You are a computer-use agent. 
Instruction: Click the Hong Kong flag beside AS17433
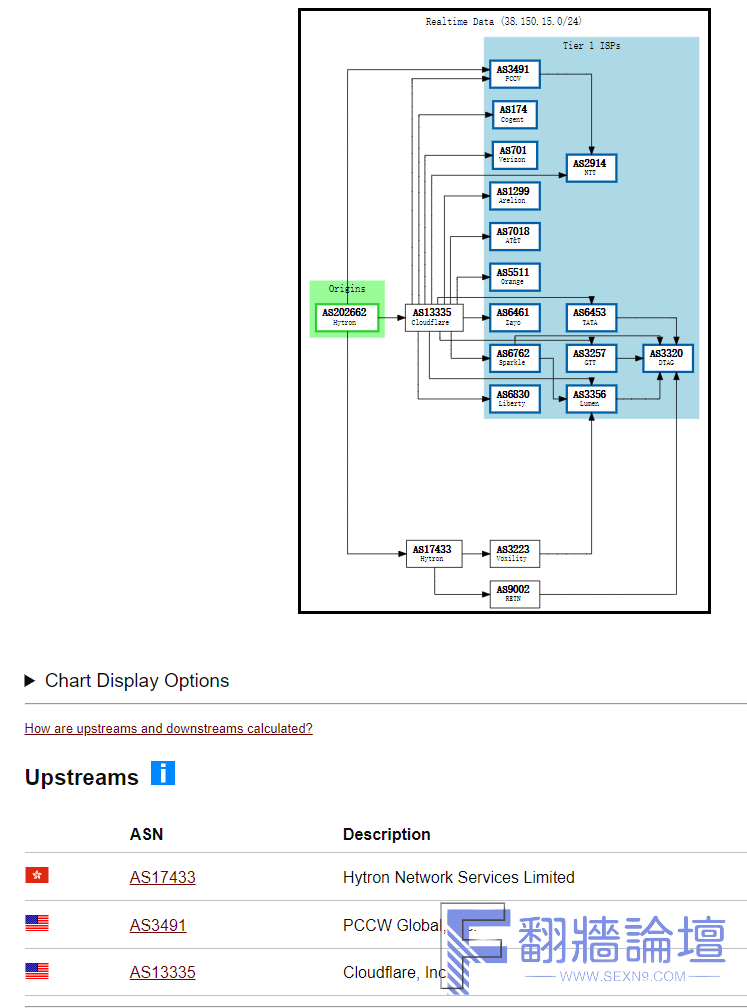[x=37, y=876]
